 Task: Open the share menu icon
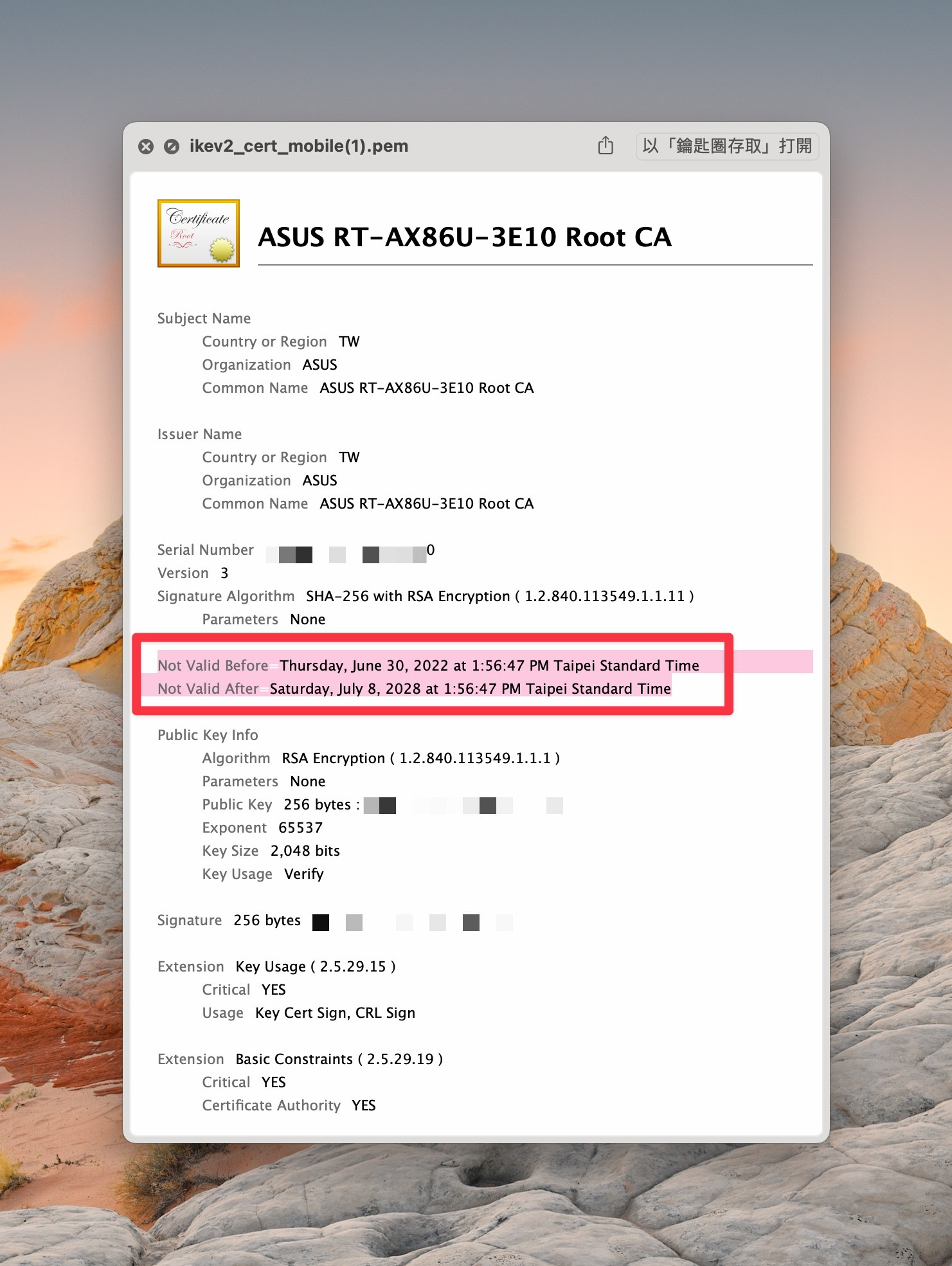click(606, 146)
